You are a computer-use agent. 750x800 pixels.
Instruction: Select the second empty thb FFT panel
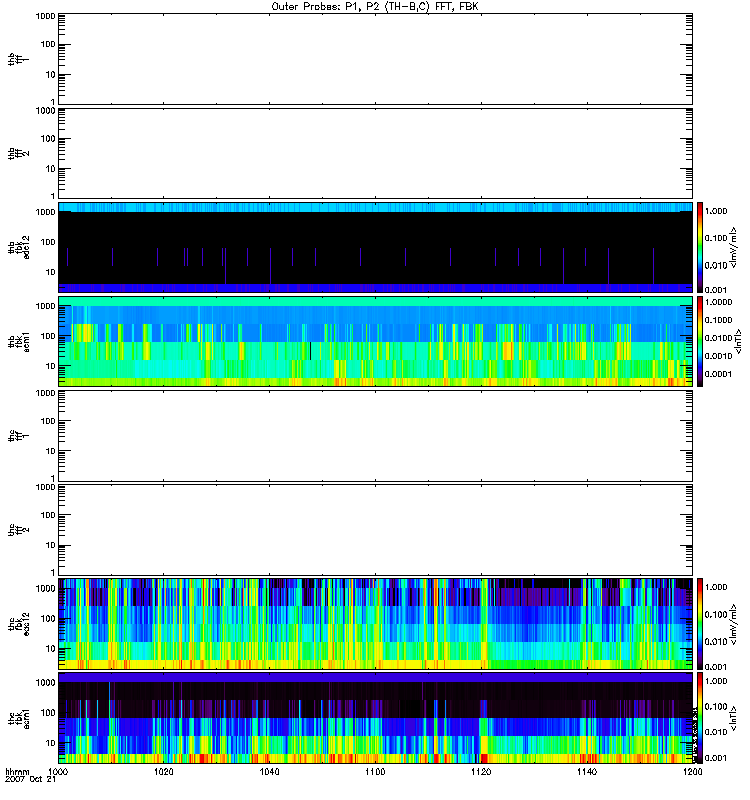point(375,152)
